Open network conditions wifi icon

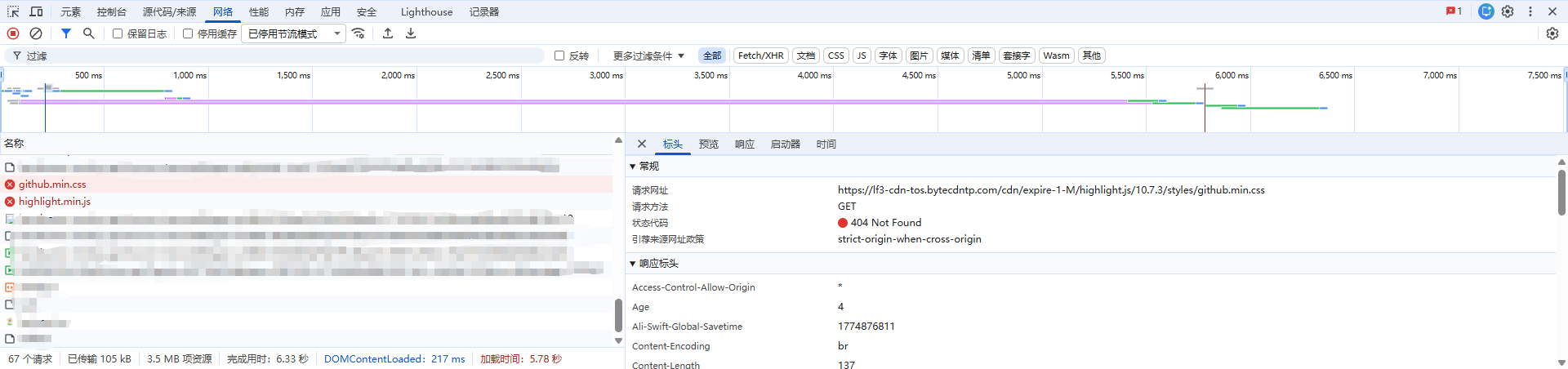[359, 33]
